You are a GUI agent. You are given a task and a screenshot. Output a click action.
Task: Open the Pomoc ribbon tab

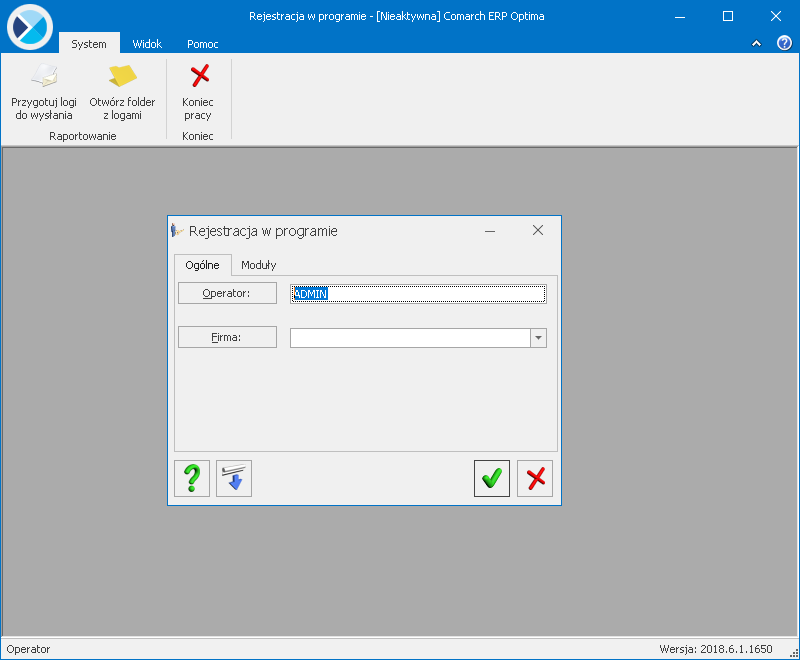click(203, 44)
